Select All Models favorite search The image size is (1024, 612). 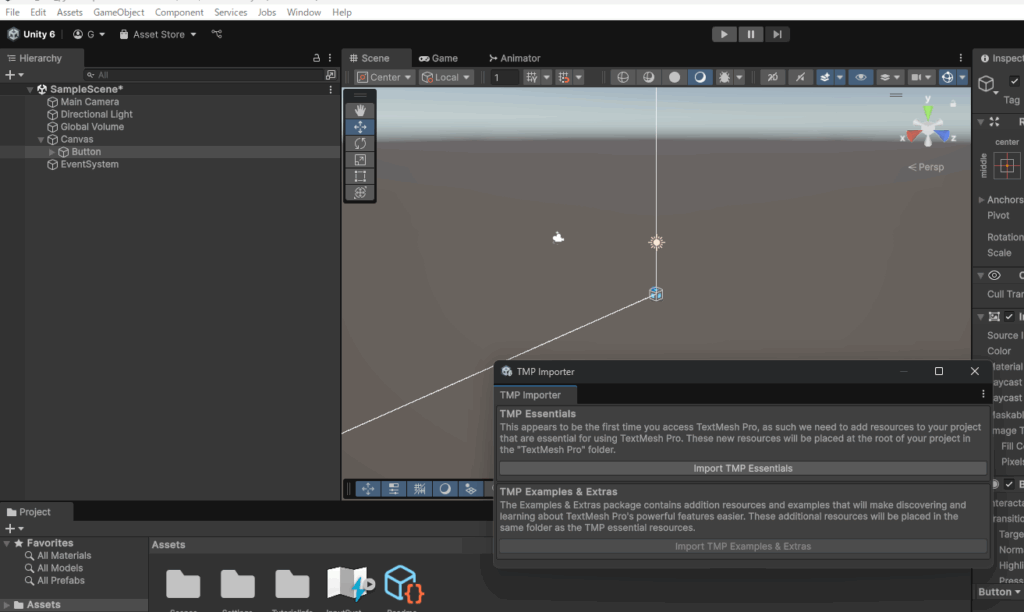(60, 568)
